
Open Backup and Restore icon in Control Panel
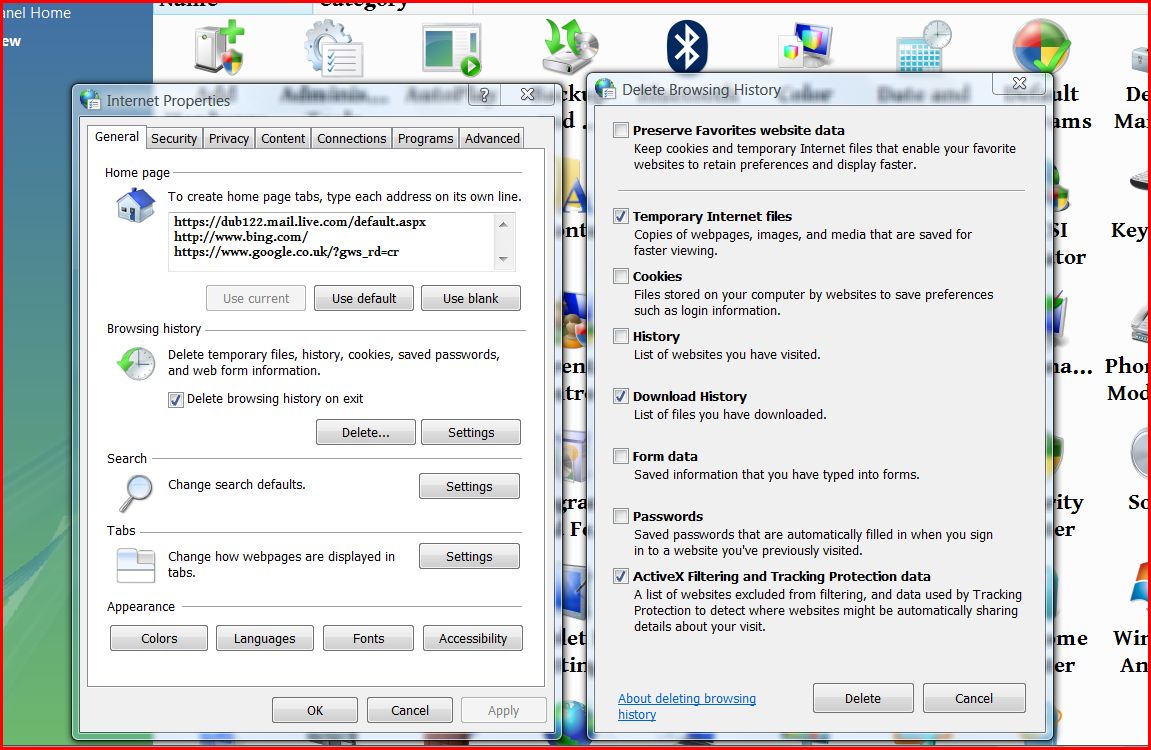click(x=570, y=46)
